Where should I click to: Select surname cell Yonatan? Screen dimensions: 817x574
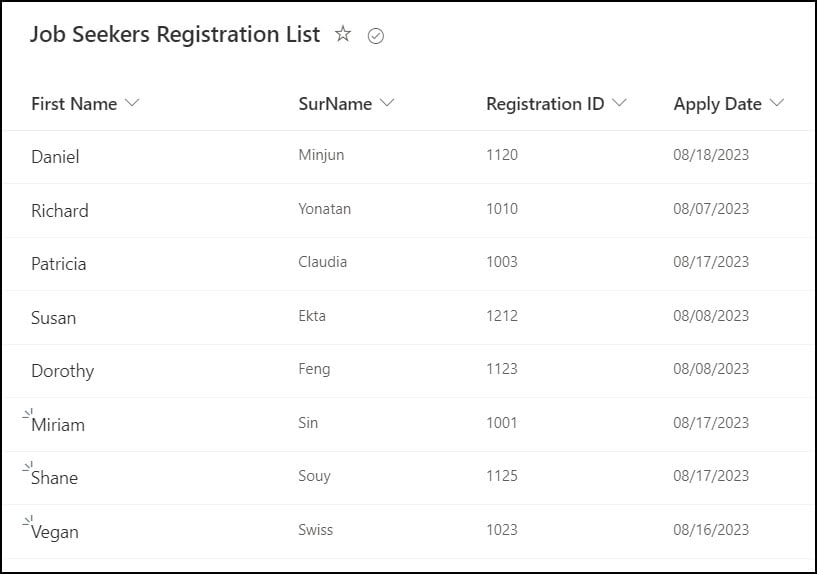point(325,209)
